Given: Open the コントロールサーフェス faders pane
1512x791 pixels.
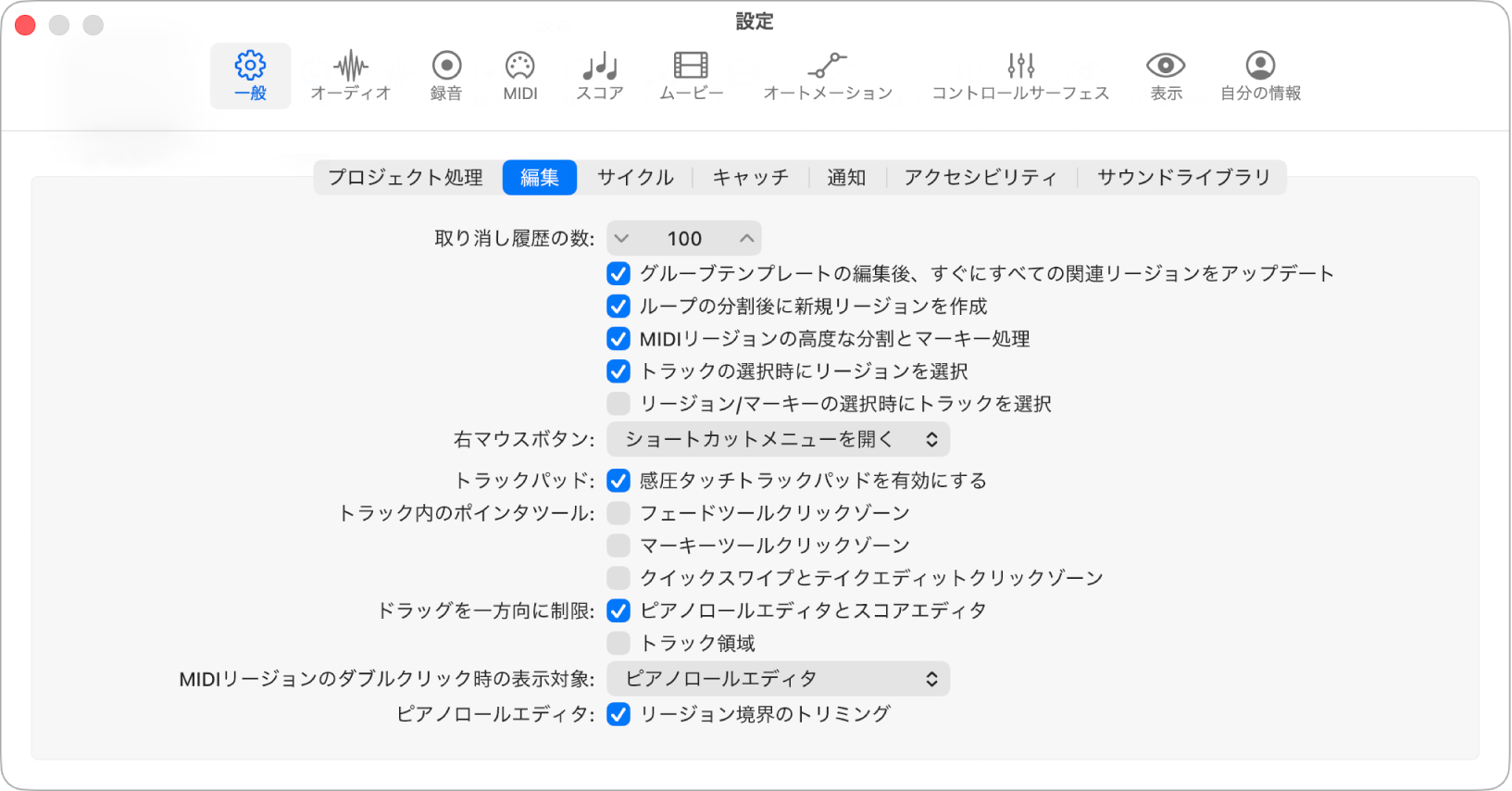Looking at the screenshot, I should 1020,76.
